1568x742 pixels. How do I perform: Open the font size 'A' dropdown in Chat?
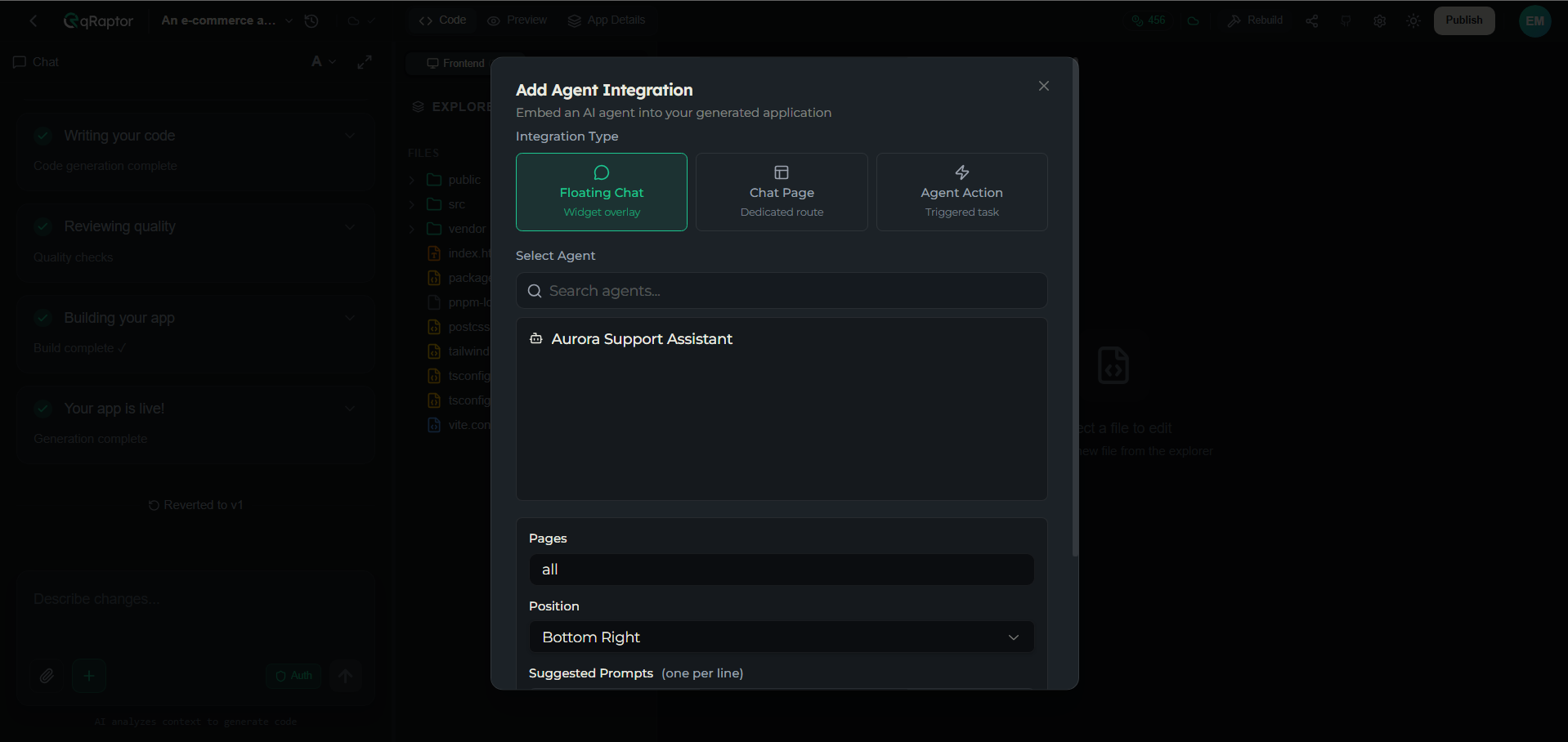324,61
